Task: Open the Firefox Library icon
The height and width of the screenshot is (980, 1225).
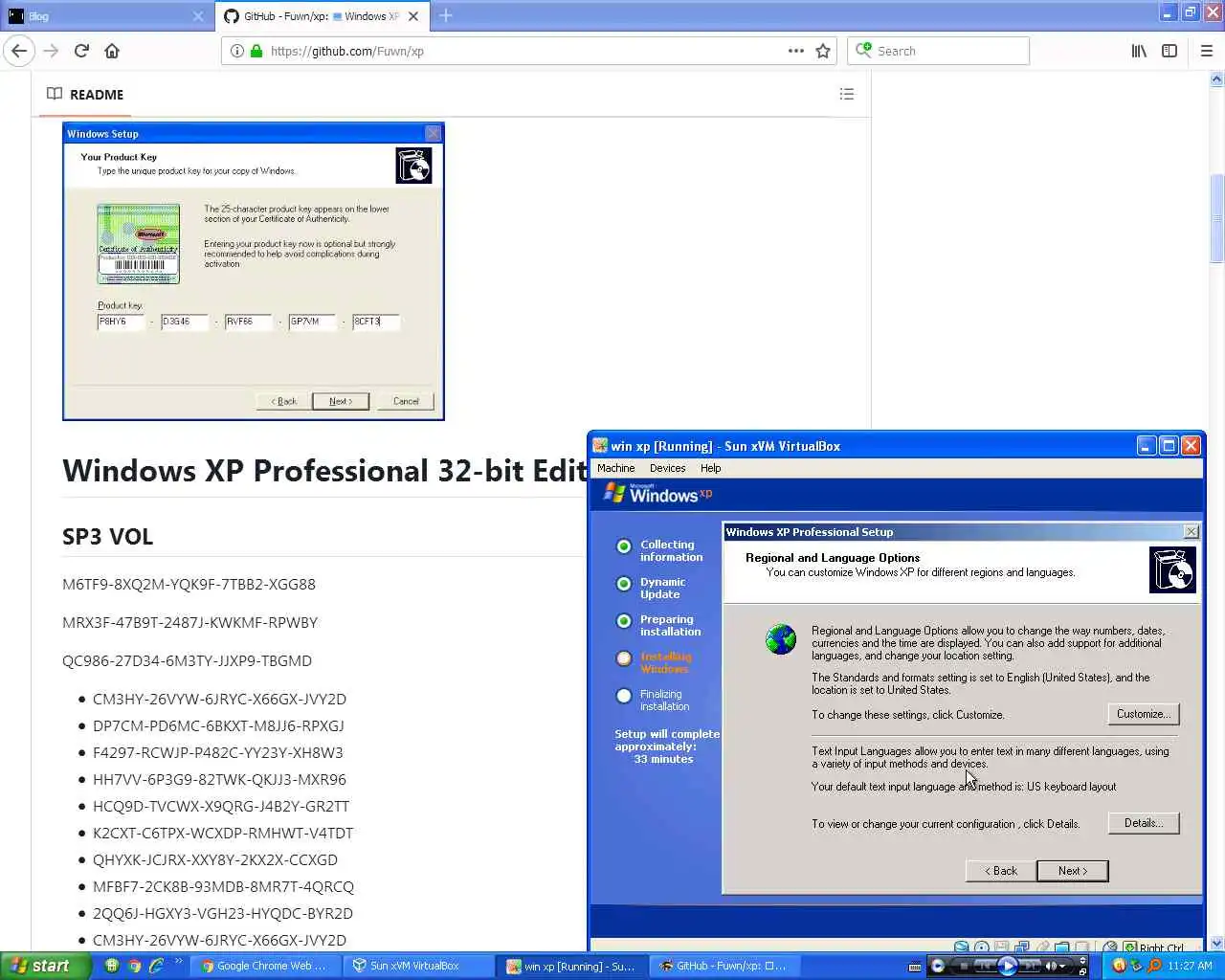Action: (1139, 51)
